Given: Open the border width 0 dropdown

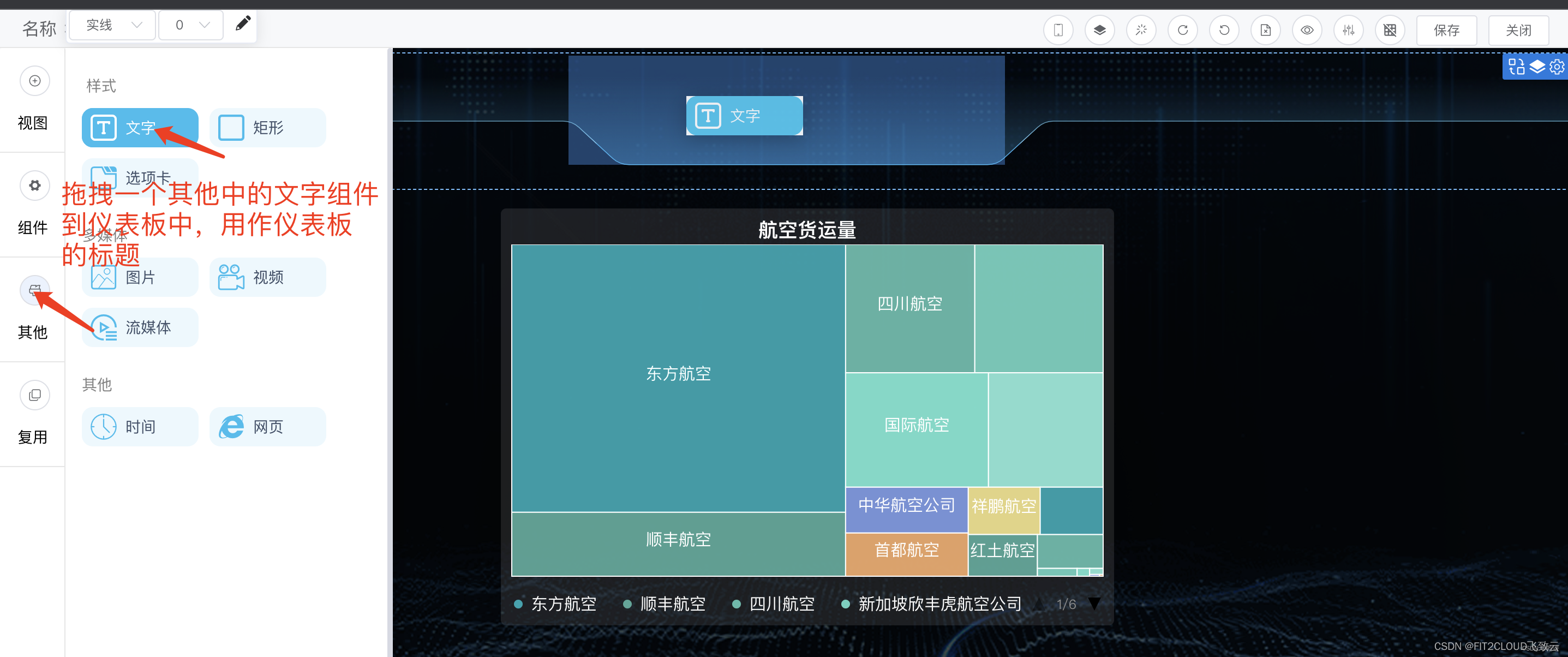Looking at the screenshot, I should (x=190, y=25).
